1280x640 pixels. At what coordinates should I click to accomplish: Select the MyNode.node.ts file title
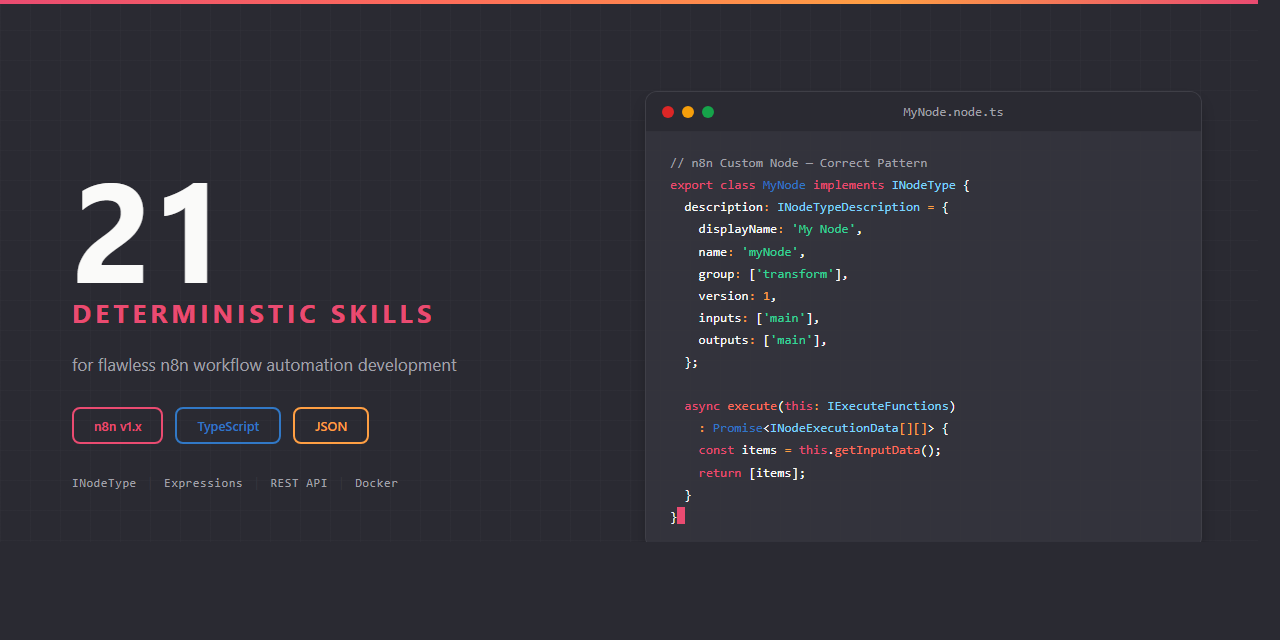(953, 112)
